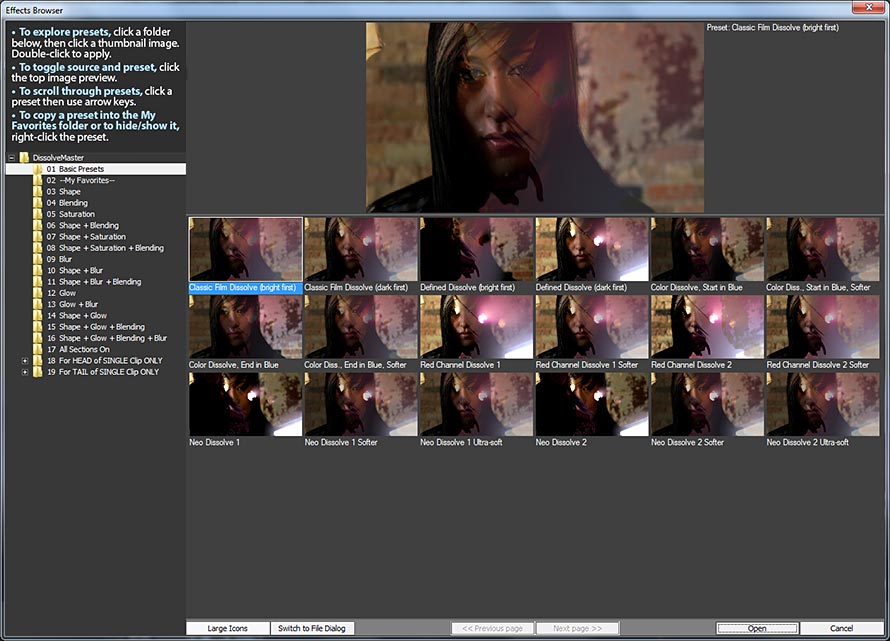Click the Cancel button

841,628
